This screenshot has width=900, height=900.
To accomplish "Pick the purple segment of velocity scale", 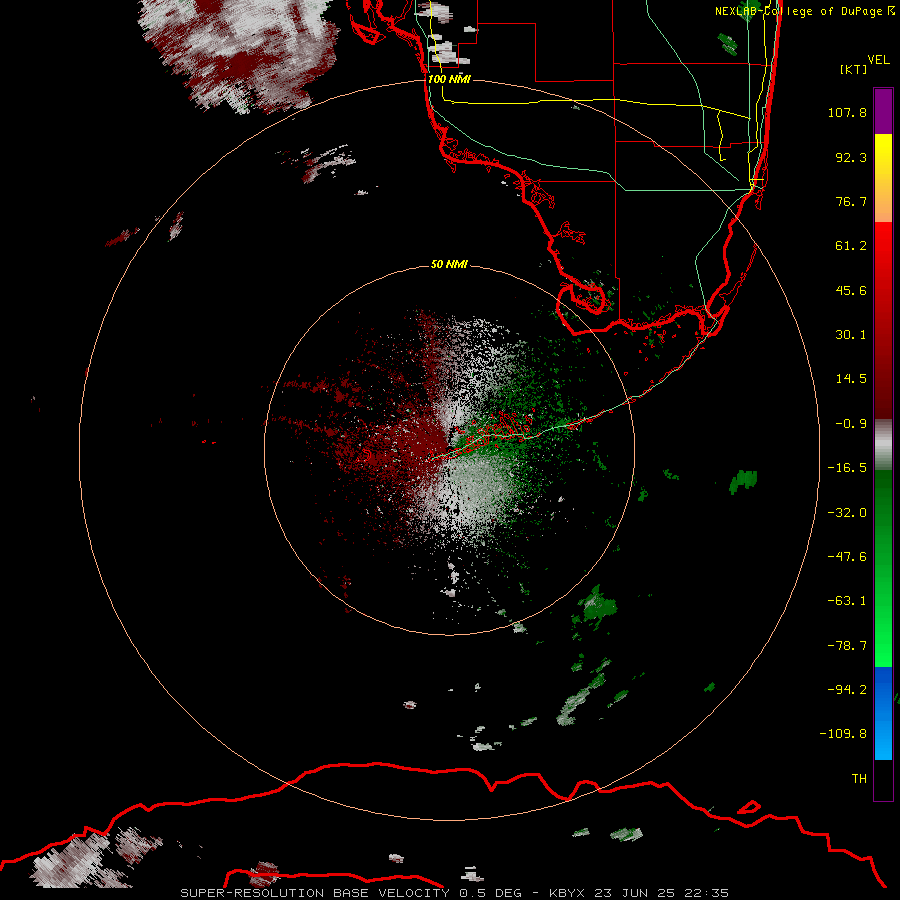I will [x=883, y=112].
